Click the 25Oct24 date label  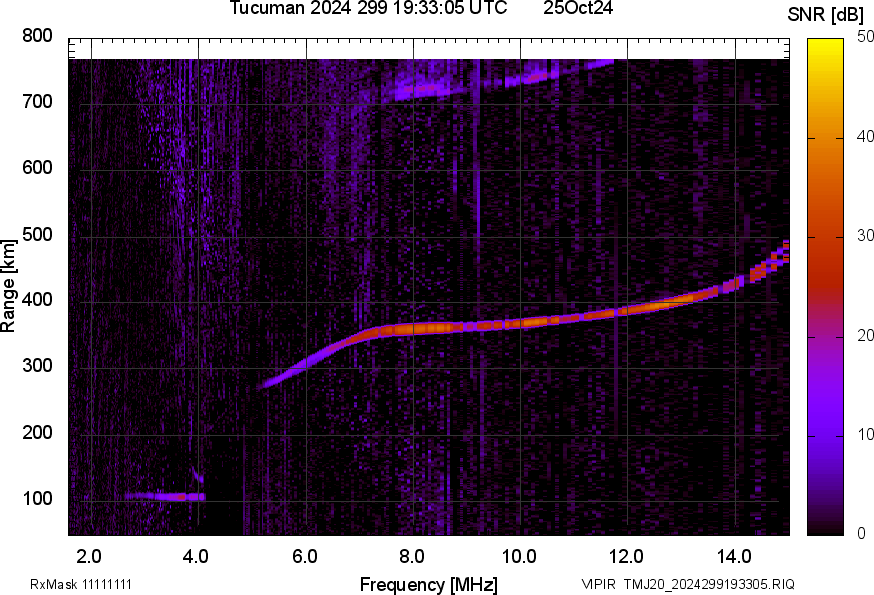[x=578, y=8]
